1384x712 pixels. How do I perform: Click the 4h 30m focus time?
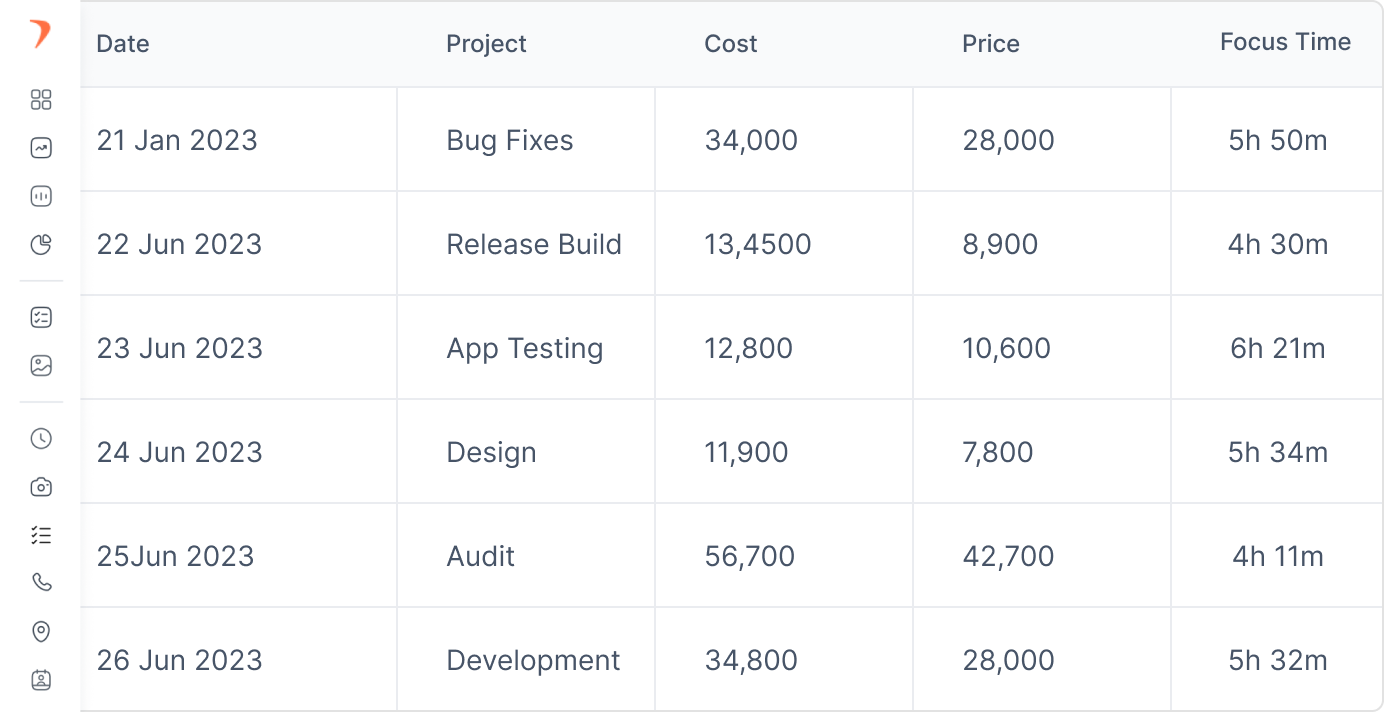point(1278,244)
